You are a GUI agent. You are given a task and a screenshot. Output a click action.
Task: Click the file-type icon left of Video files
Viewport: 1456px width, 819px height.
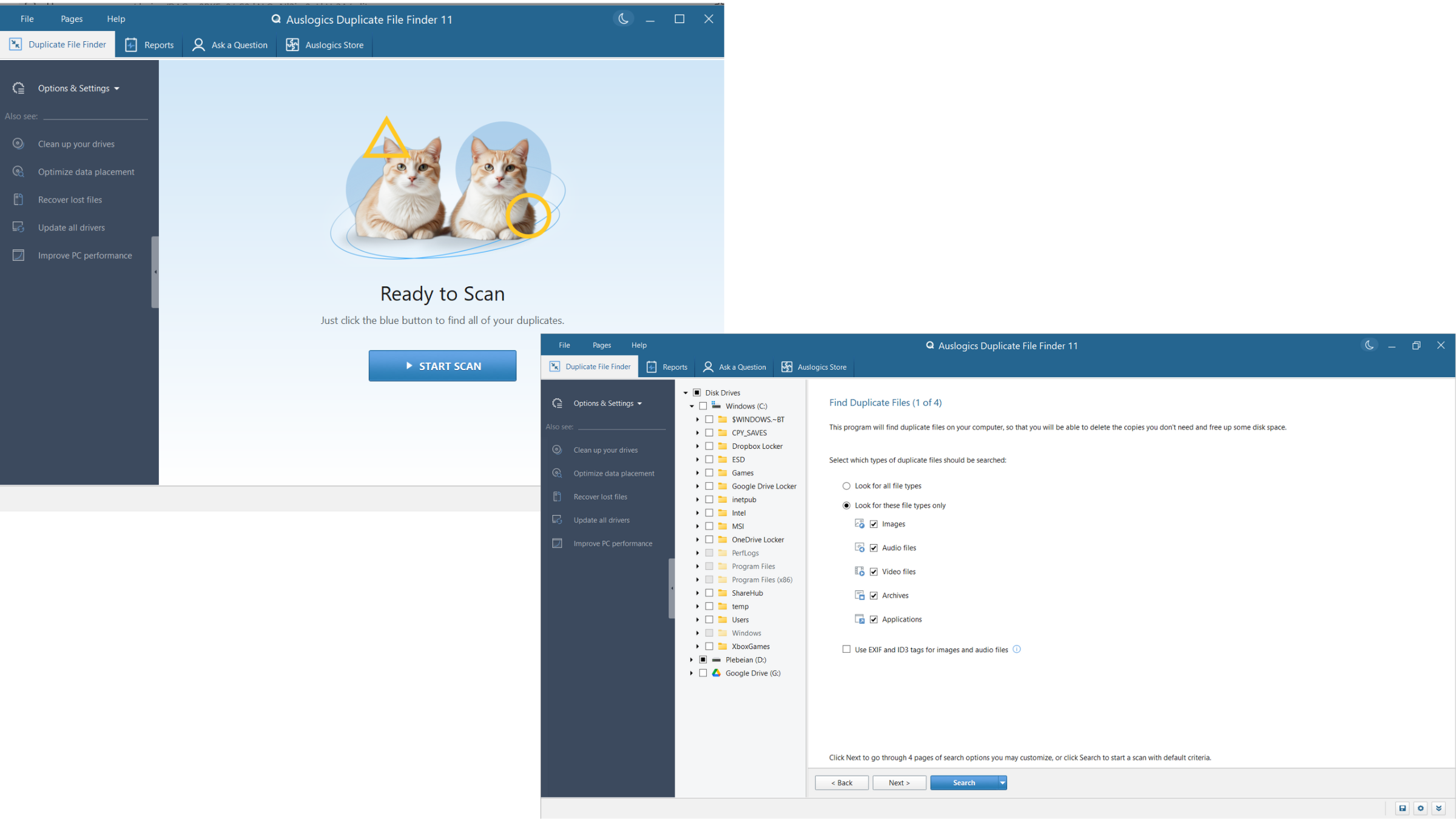coord(859,571)
